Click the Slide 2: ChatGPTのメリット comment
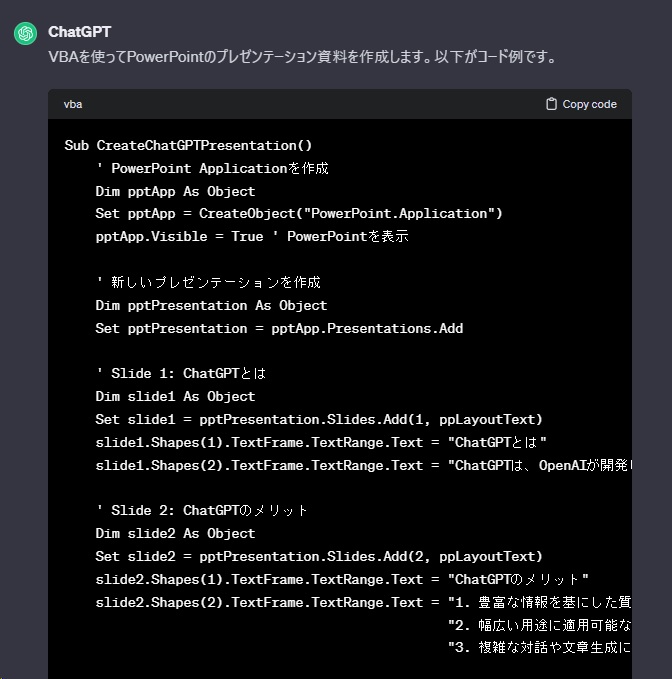This screenshot has height=679, width=672. pos(202,510)
